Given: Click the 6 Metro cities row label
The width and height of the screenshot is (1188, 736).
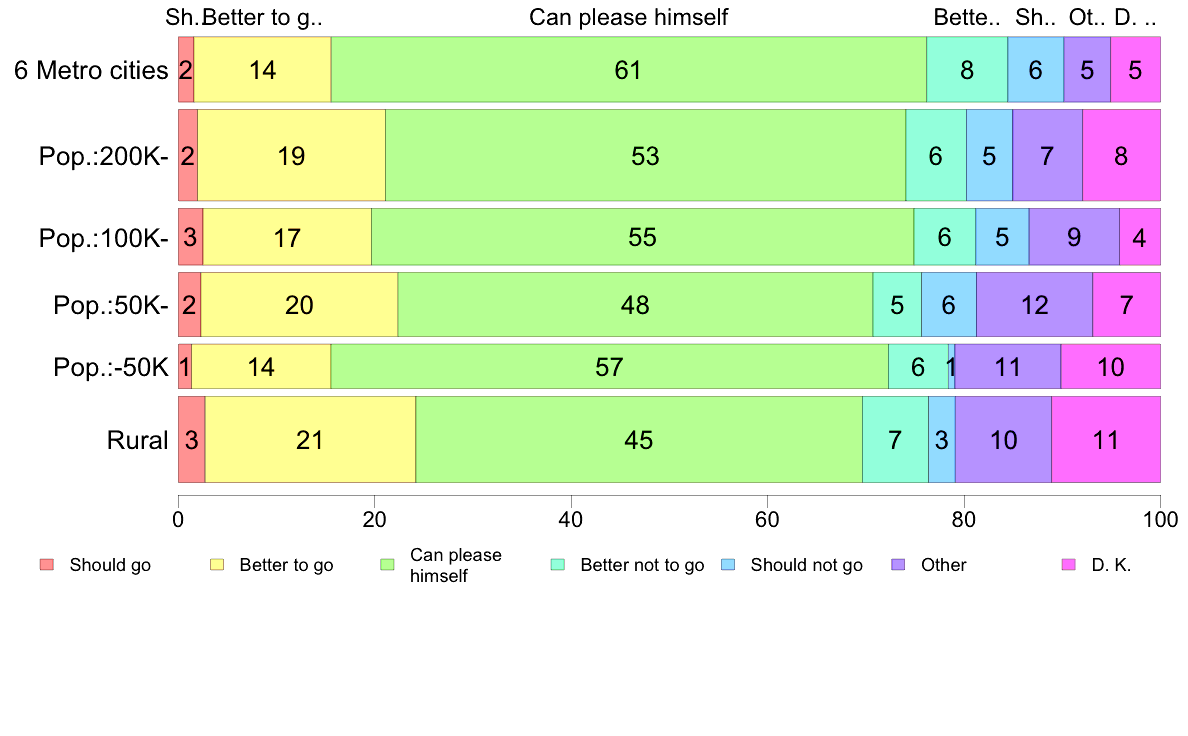Looking at the screenshot, I should (91, 70).
